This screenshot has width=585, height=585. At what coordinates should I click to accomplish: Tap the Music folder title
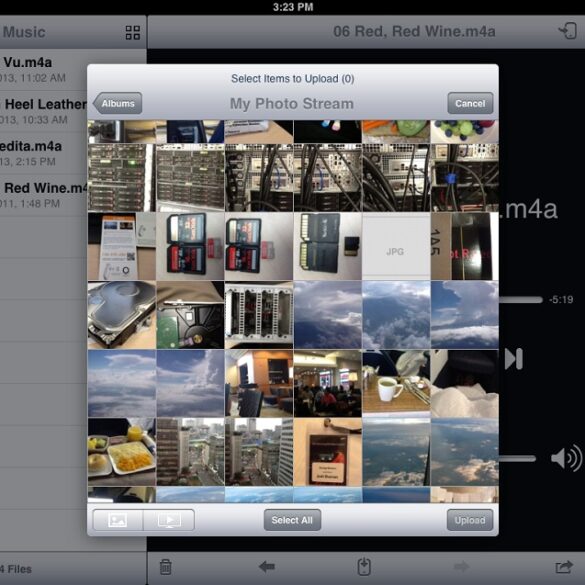click(x=24, y=32)
